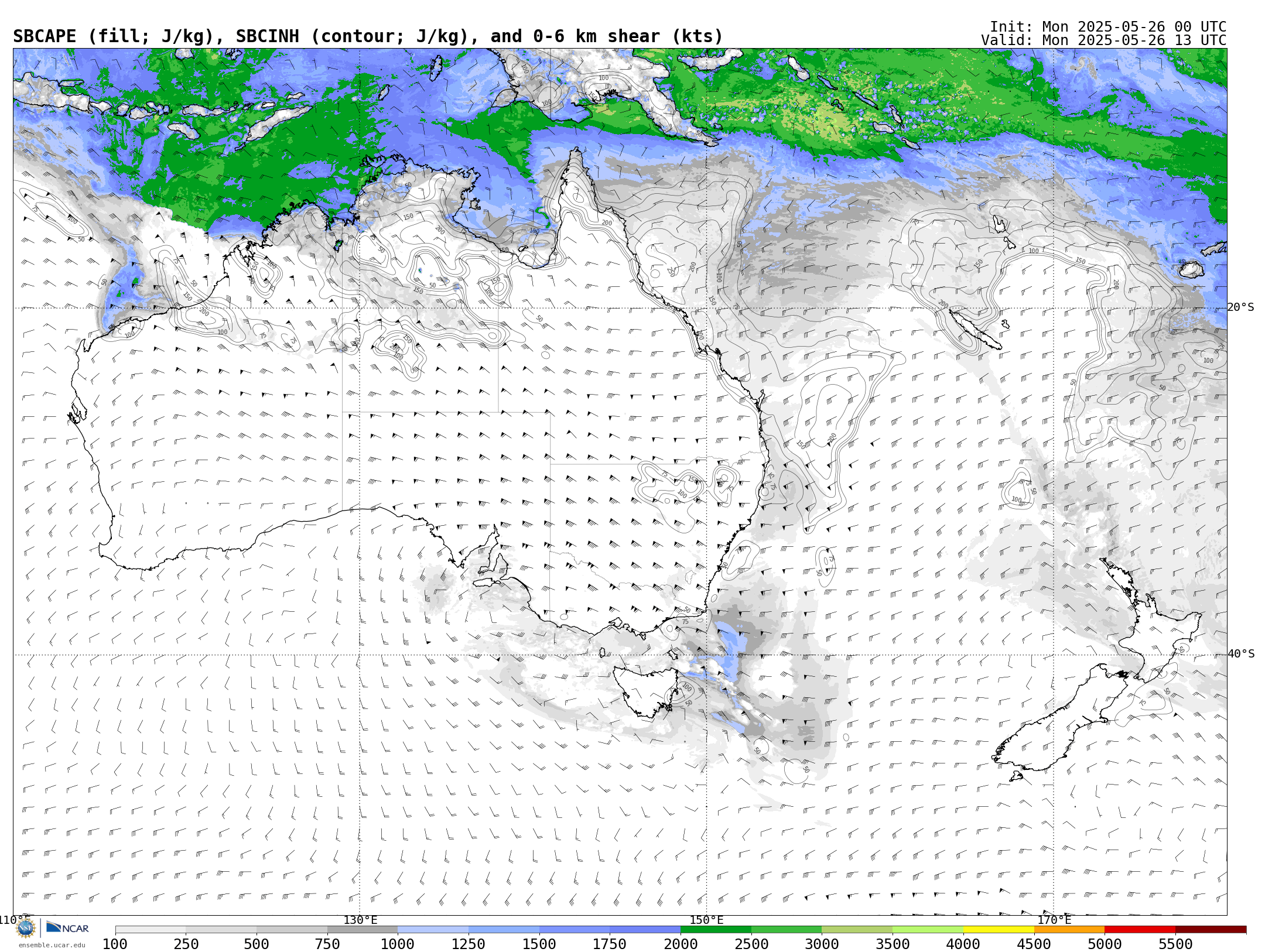Image resolution: width=1265 pixels, height=952 pixels.
Task: Click the colorbar label 100
Action: point(115,944)
